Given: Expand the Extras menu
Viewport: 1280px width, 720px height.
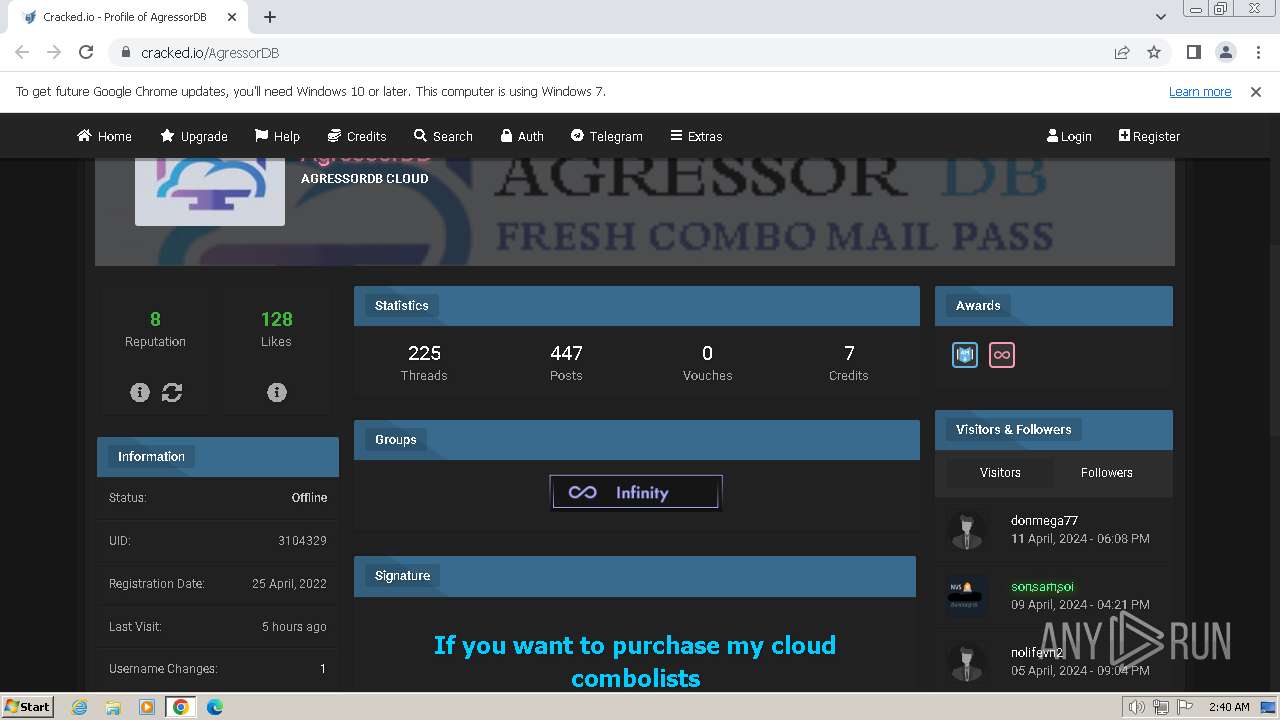Looking at the screenshot, I should click(x=696, y=136).
